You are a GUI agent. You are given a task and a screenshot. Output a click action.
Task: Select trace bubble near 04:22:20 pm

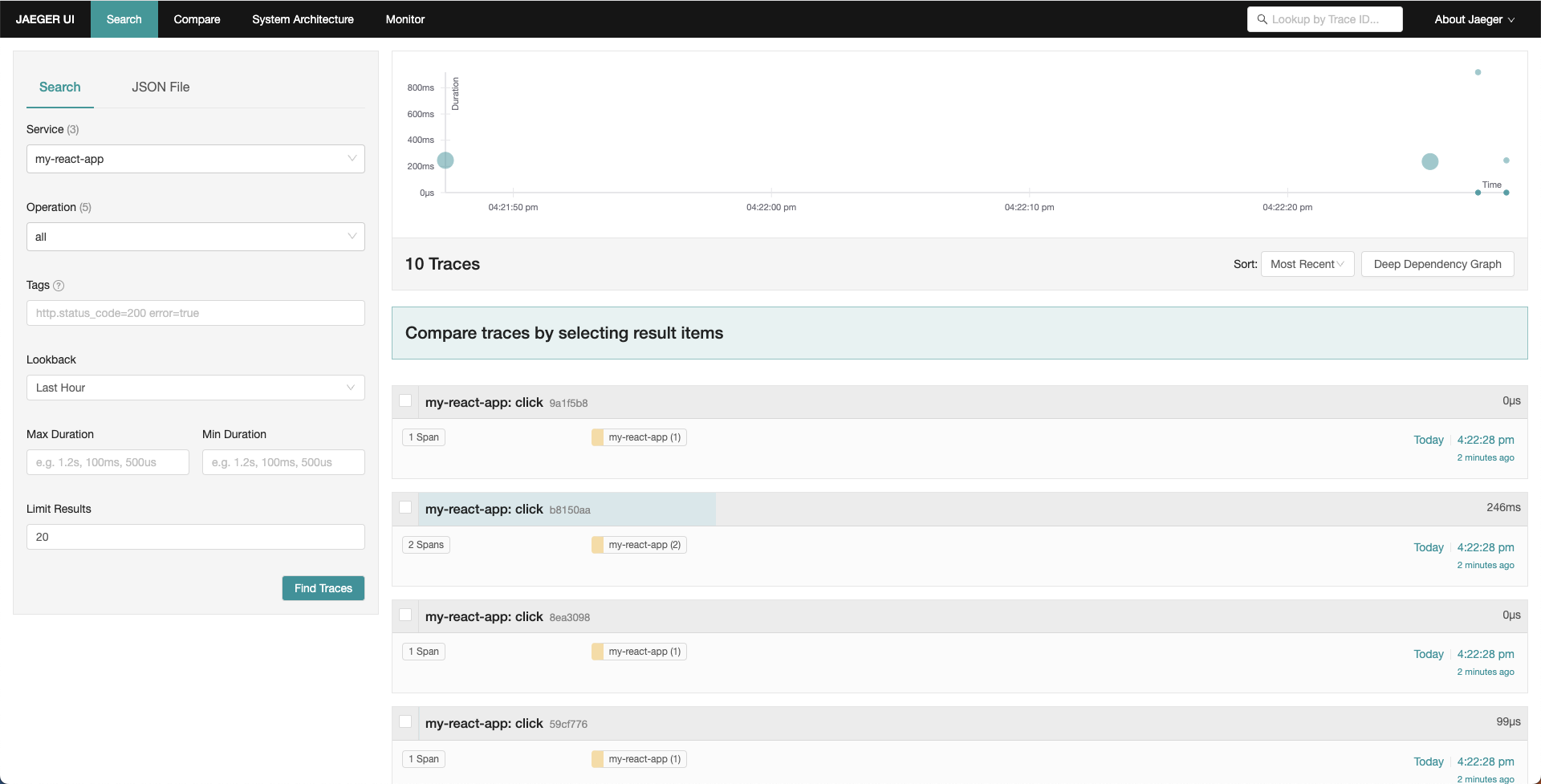tap(1430, 161)
